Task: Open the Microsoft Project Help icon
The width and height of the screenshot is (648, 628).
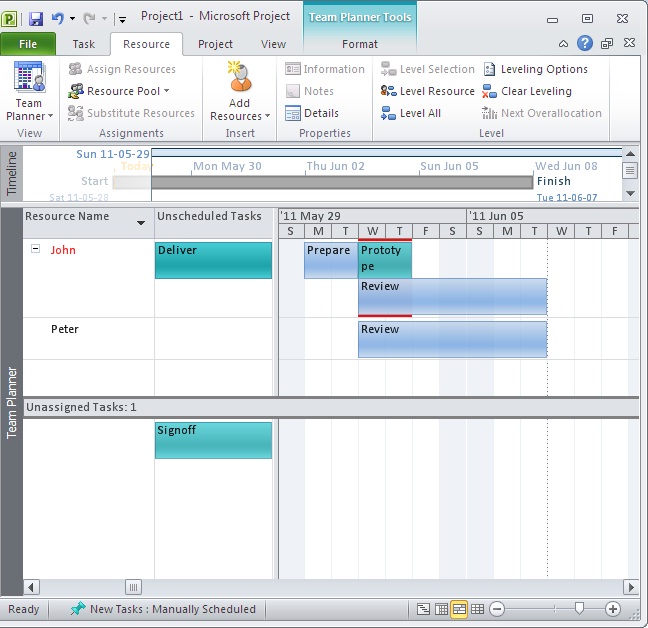Action: click(x=585, y=43)
